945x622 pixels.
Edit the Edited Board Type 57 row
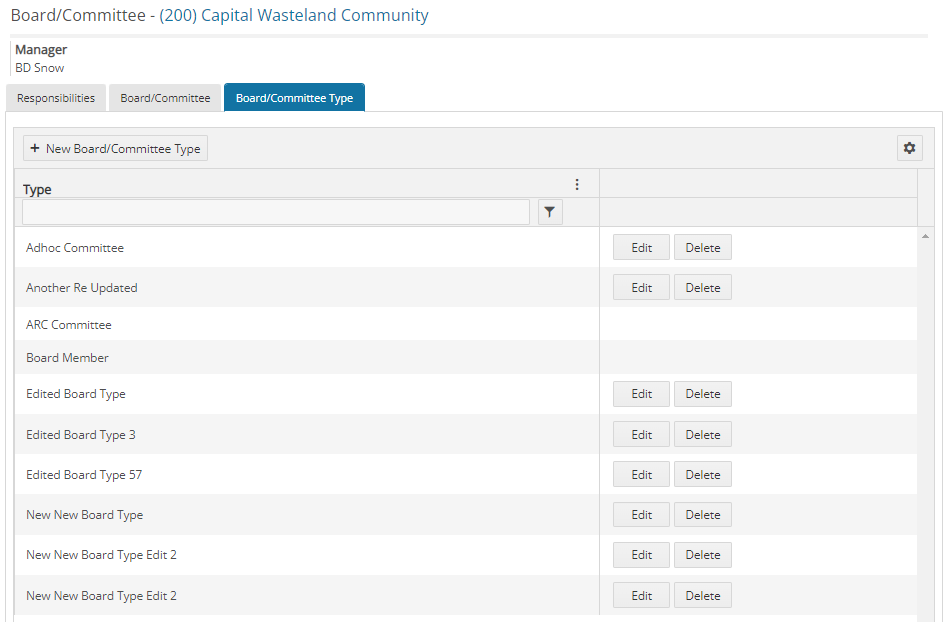(641, 474)
